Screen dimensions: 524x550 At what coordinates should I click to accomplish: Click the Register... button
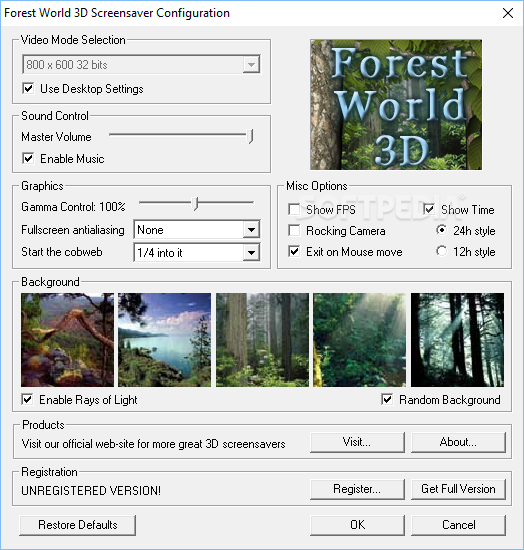pos(357,489)
